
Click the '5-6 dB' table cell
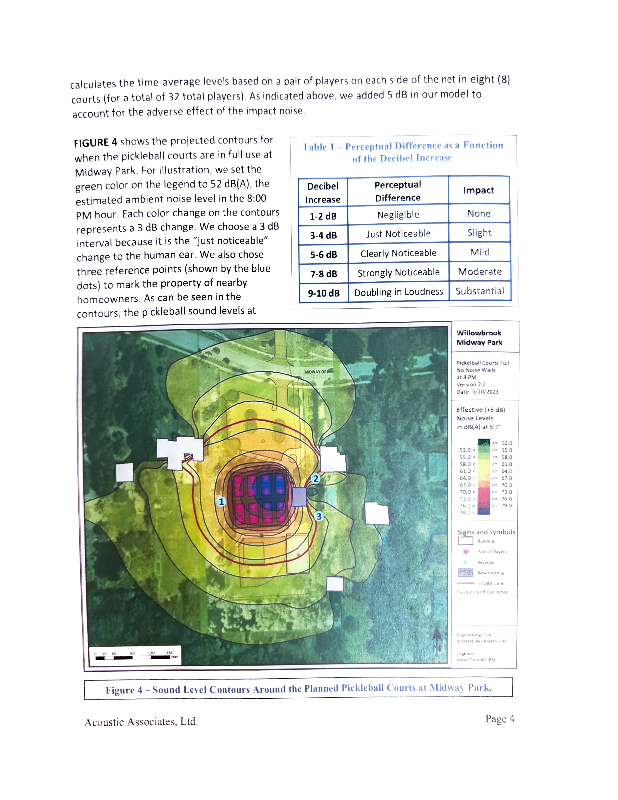pos(324,254)
